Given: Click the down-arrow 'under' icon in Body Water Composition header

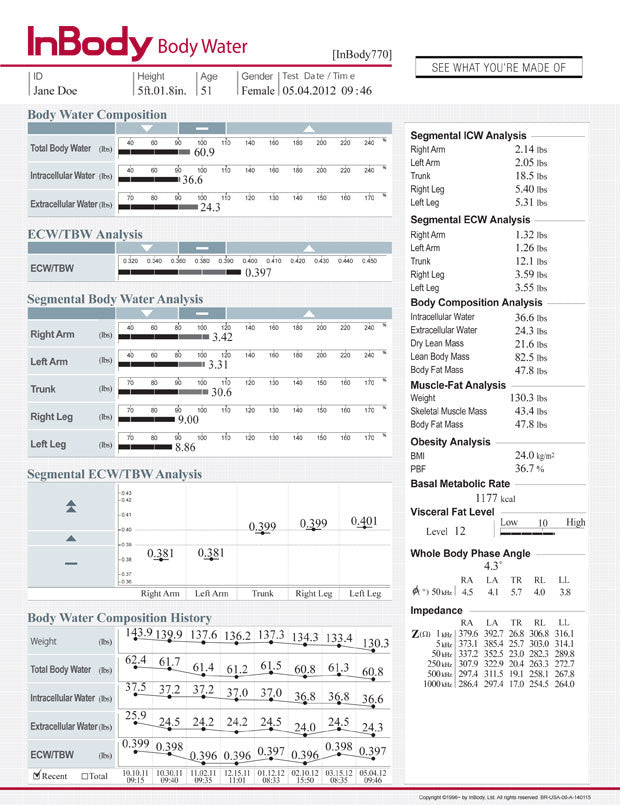Looking at the screenshot, I should [x=147, y=129].
